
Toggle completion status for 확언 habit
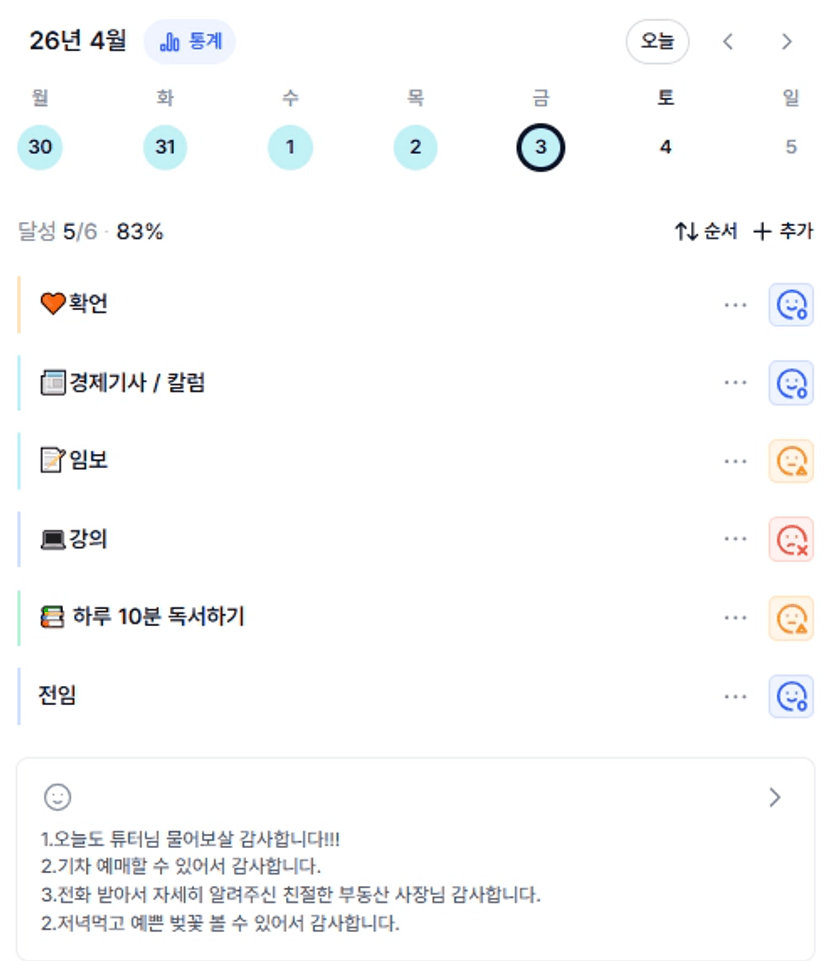[x=791, y=305]
